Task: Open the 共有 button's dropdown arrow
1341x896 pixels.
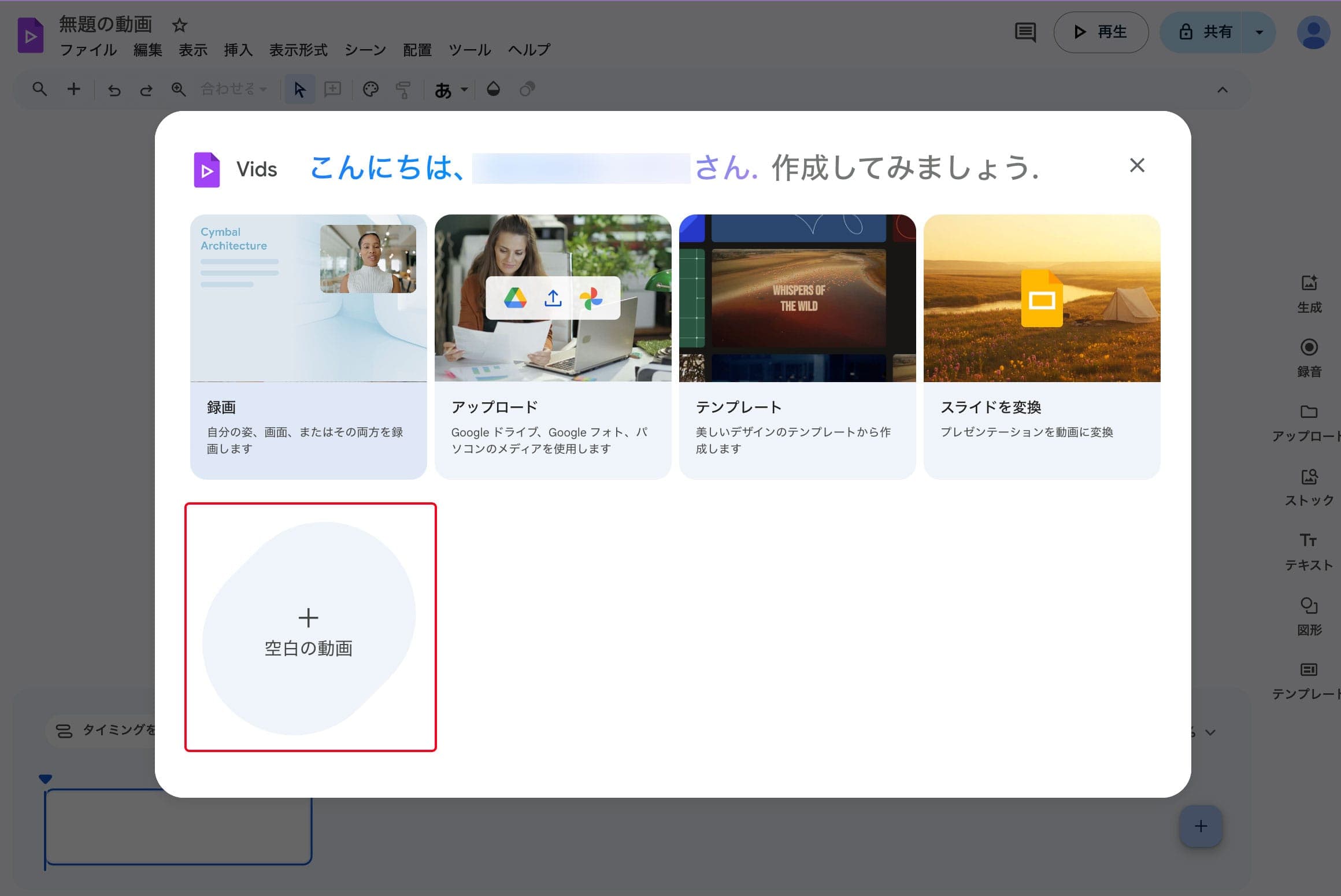Action: click(1258, 32)
